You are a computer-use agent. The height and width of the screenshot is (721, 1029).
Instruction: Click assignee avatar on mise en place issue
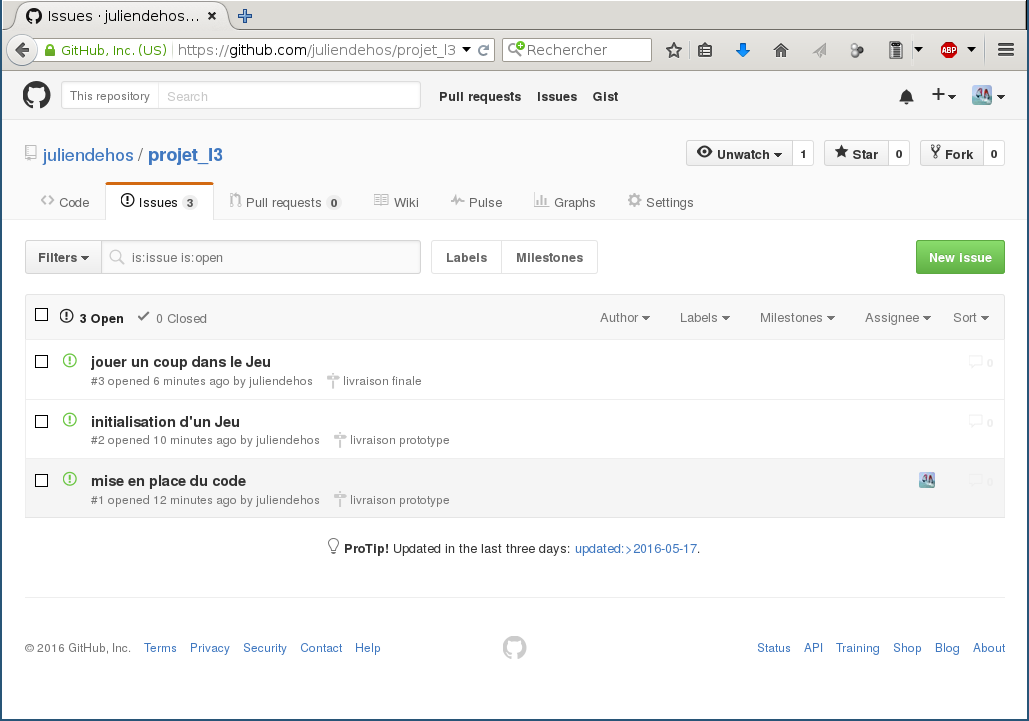(x=927, y=480)
